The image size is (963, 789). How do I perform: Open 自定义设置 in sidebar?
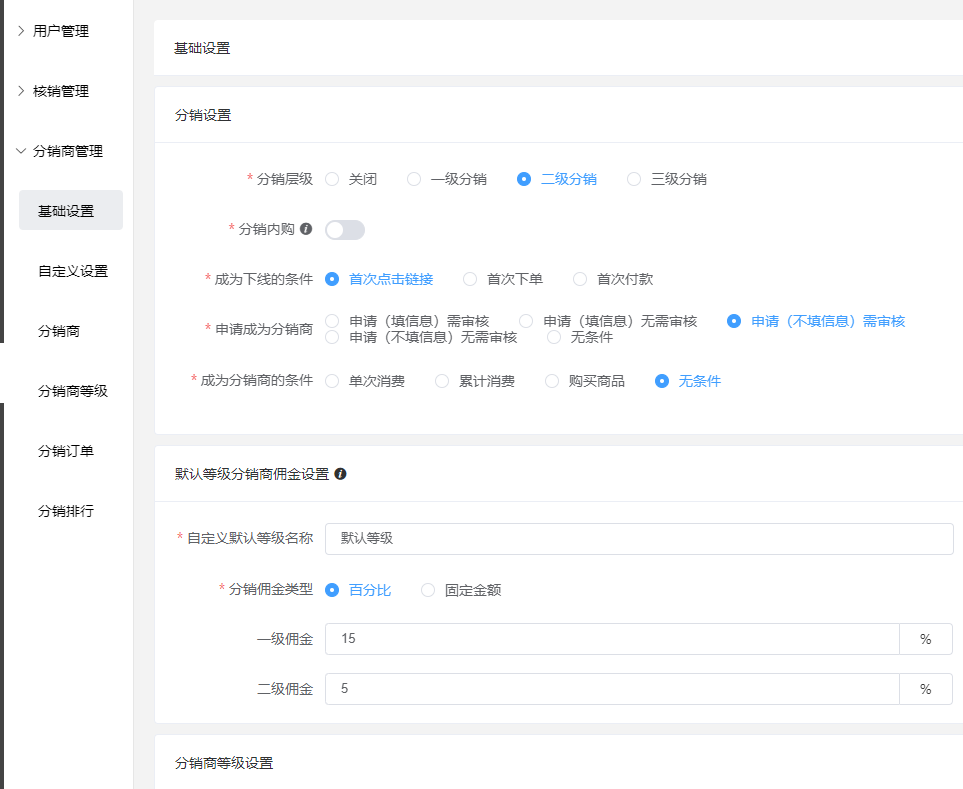tap(73, 271)
